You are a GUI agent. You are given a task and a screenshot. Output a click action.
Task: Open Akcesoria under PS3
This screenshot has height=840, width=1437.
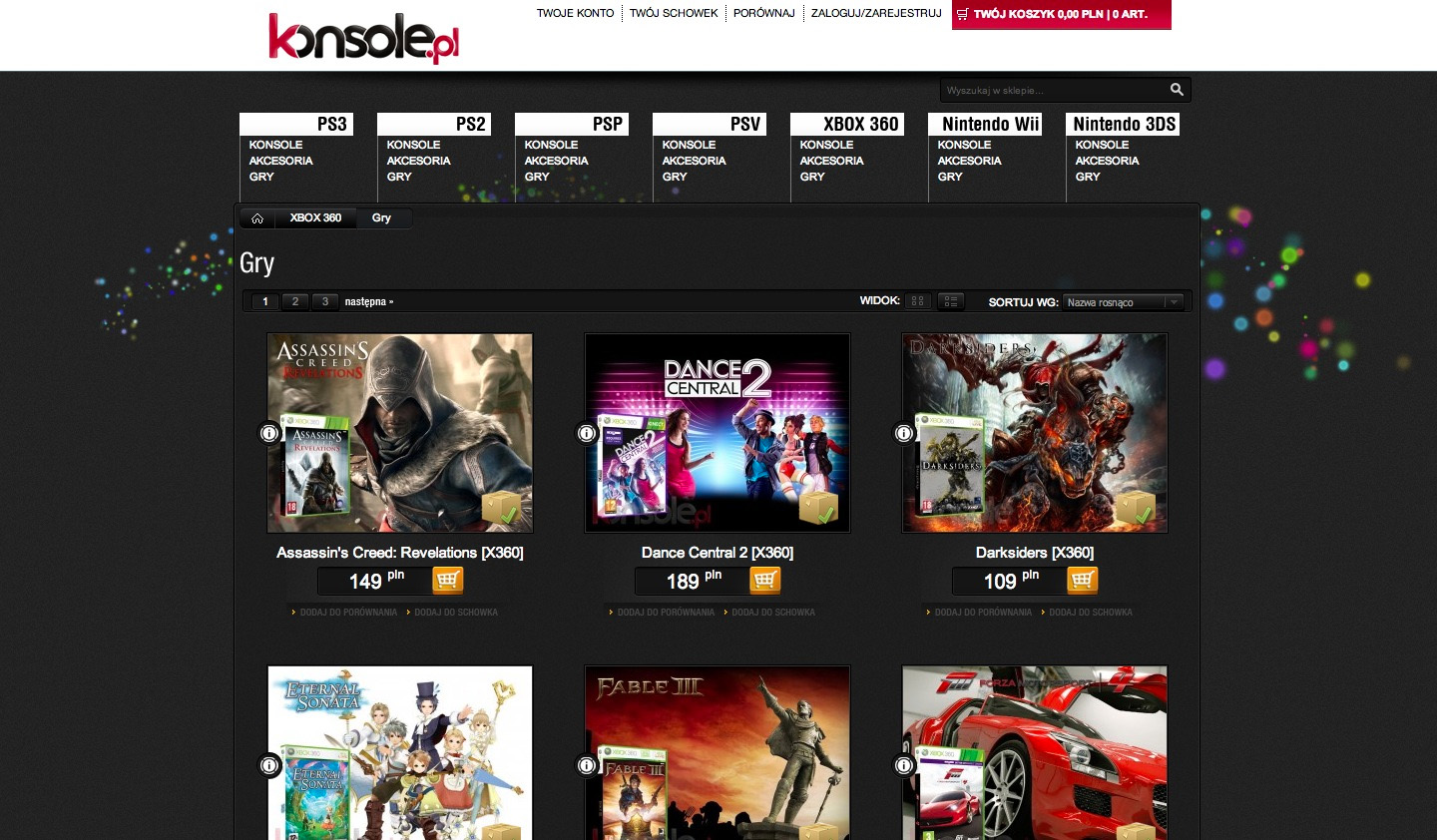tap(280, 161)
